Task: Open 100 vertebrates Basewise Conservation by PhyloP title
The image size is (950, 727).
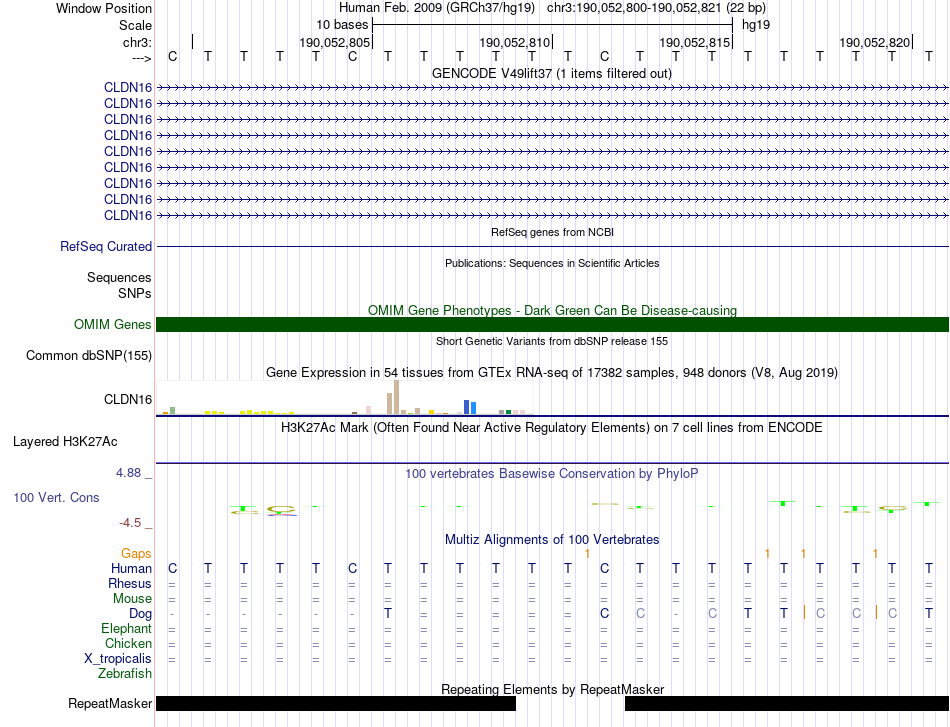Action: [x=551, y=474]
